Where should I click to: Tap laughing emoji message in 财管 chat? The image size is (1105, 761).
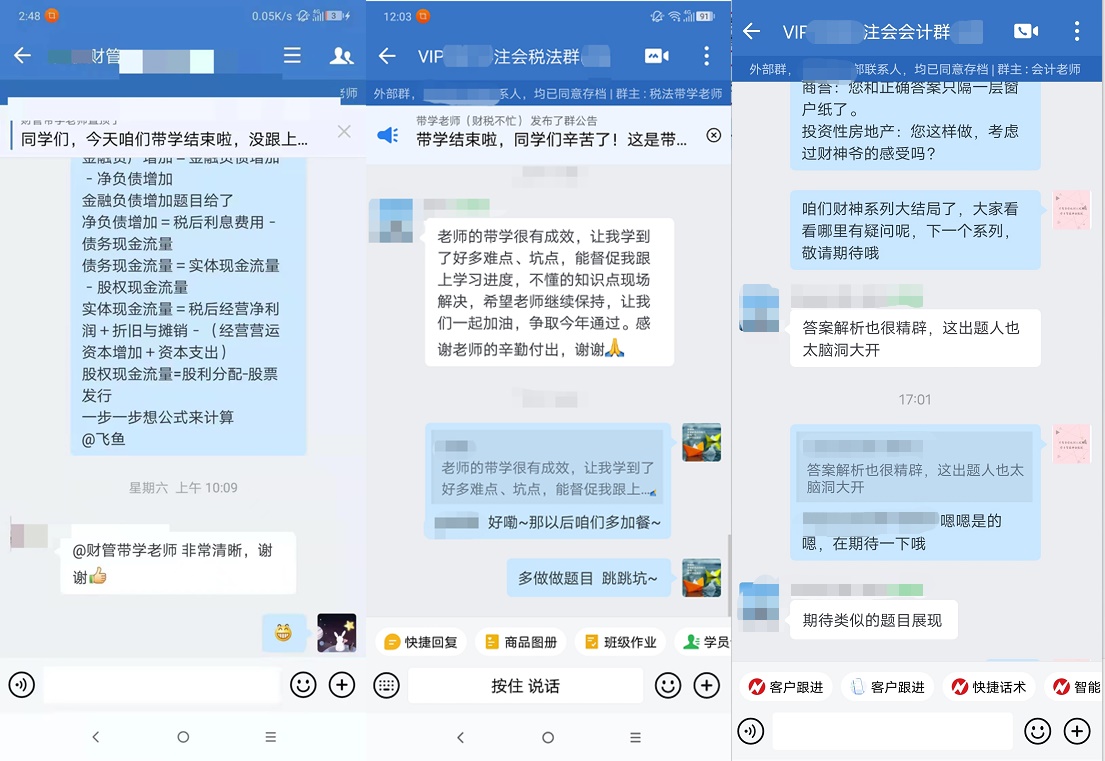(284, 633)
